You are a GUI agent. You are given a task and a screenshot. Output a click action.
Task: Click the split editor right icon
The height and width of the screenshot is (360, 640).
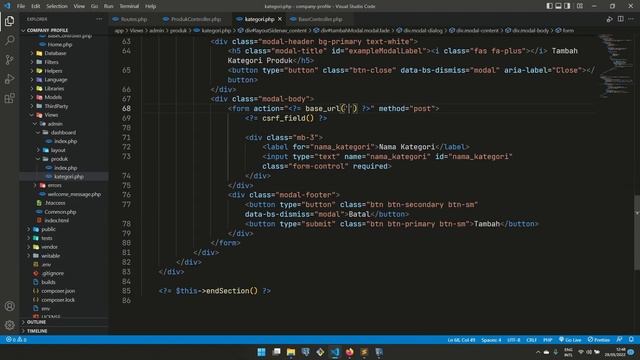coord(620,19)
